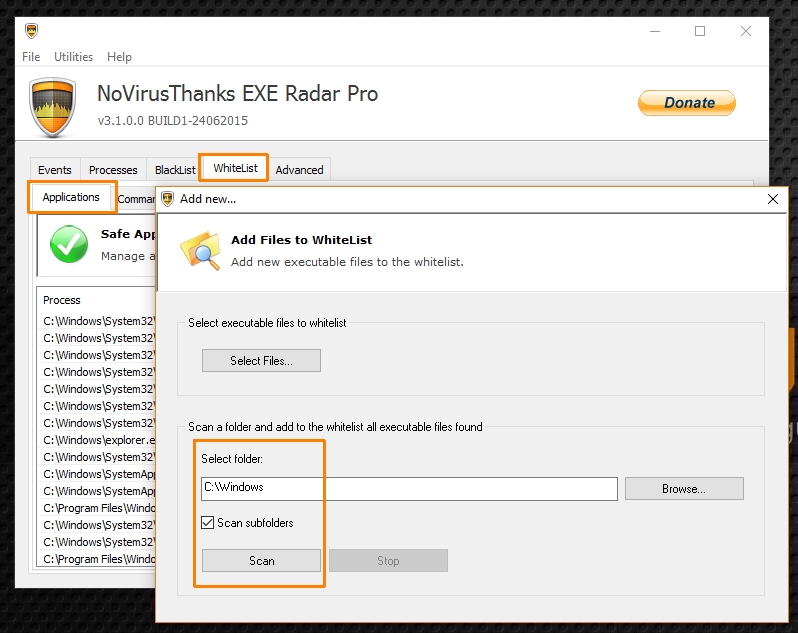Click the Select folder path input field

[409, 488]
